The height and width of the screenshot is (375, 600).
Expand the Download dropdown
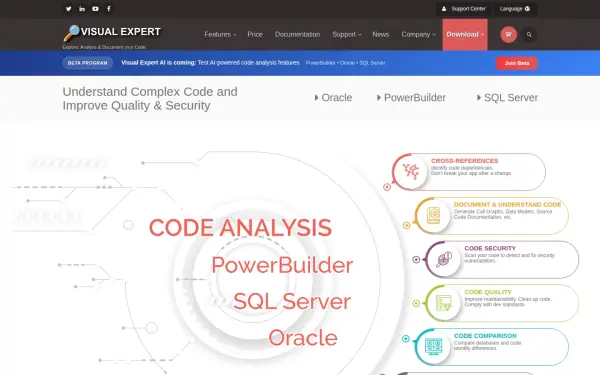point(465,34)
